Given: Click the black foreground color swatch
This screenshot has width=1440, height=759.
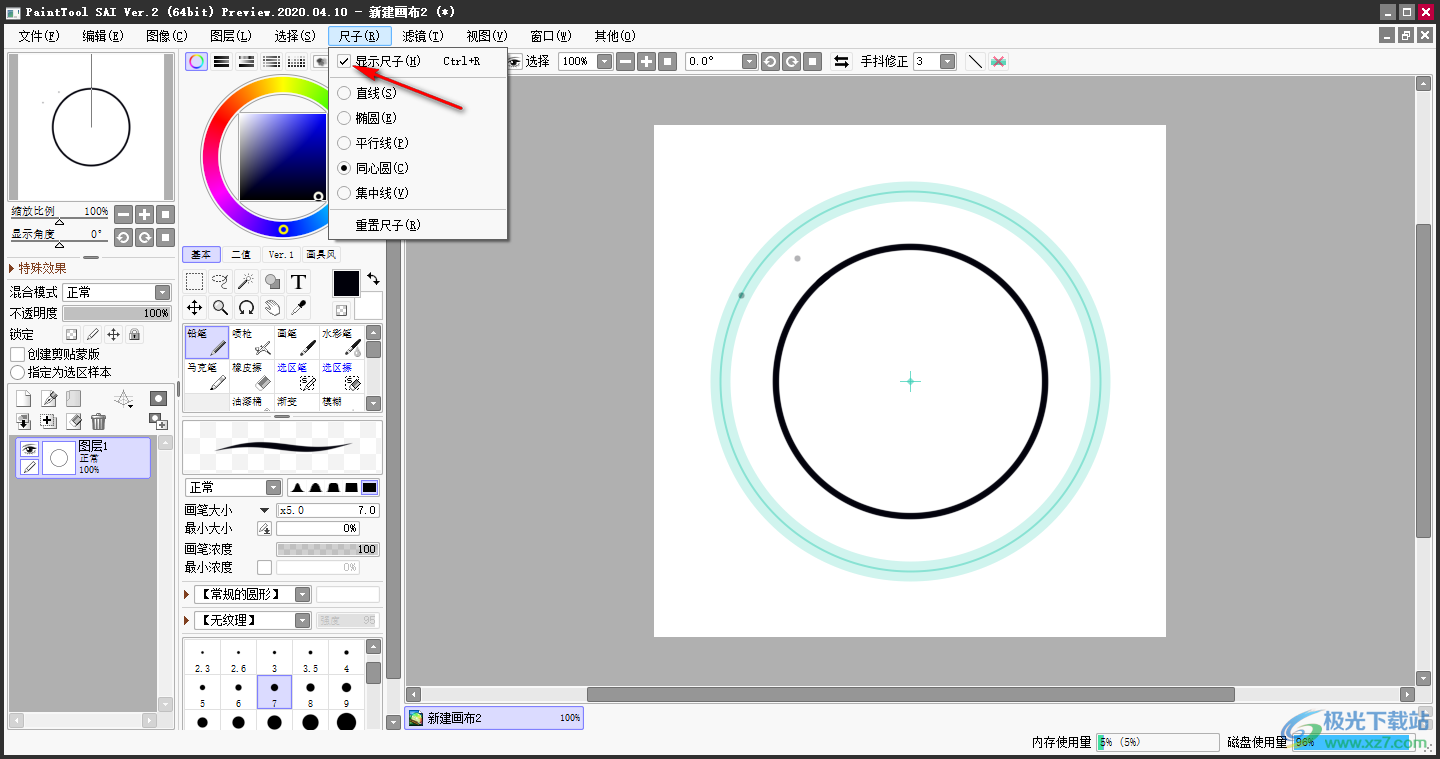Looking at the screenshot, I should (346, 283).
